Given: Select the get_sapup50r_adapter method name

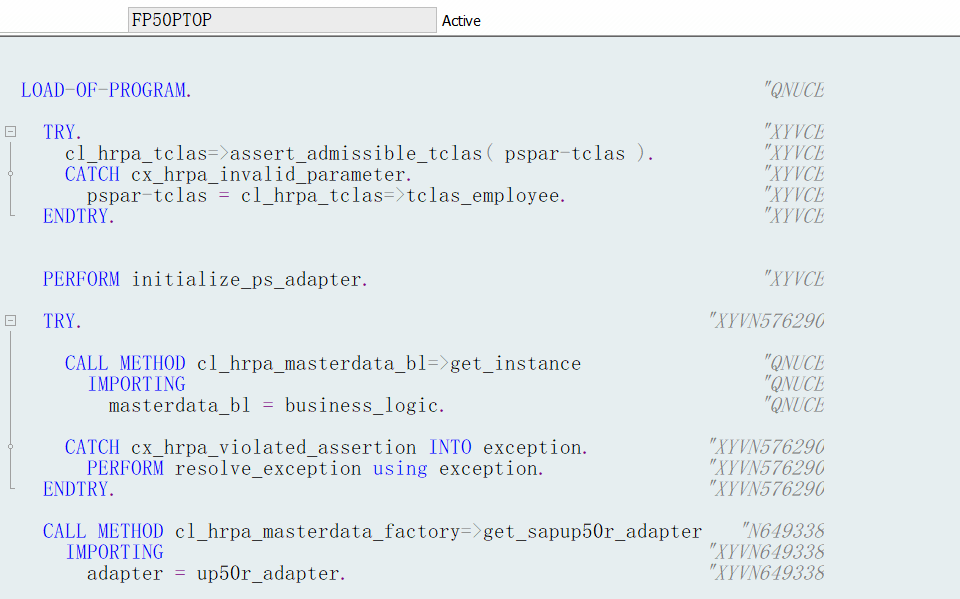Looking at the screenshot, I should pyautogui.click(x=592, y=531).
